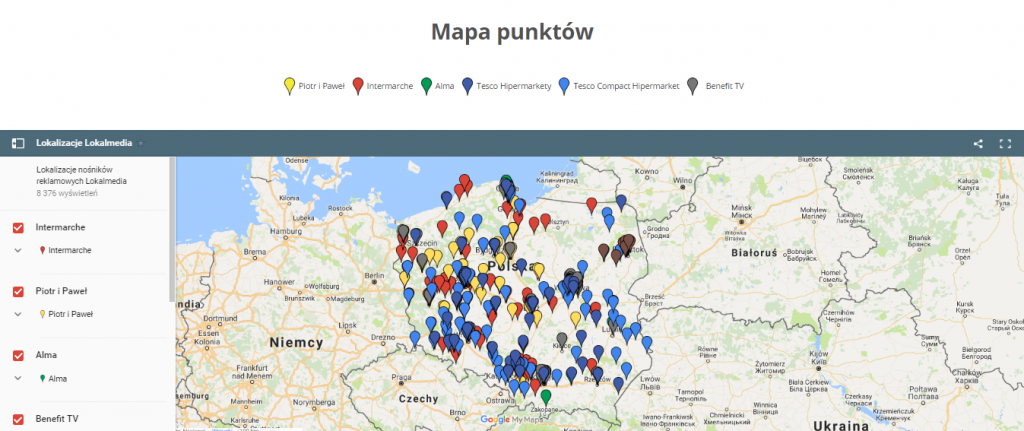Toggle the Alma layer checkbox

coord(18,356)
